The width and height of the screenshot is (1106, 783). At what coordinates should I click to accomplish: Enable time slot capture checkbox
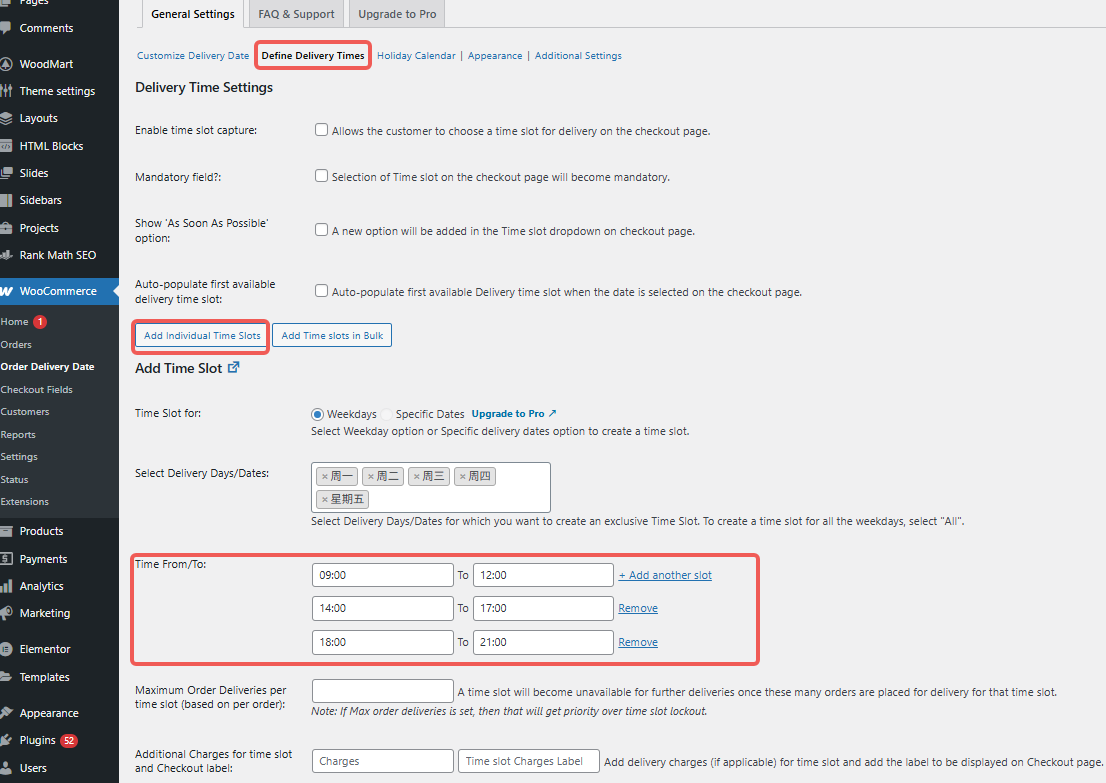[x=321, y=130]
